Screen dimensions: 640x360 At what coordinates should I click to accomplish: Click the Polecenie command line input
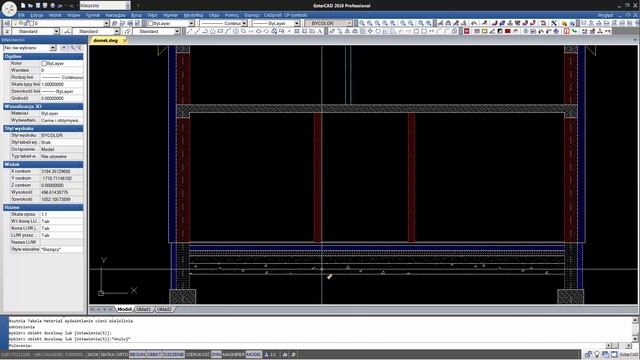click(306, 345)
